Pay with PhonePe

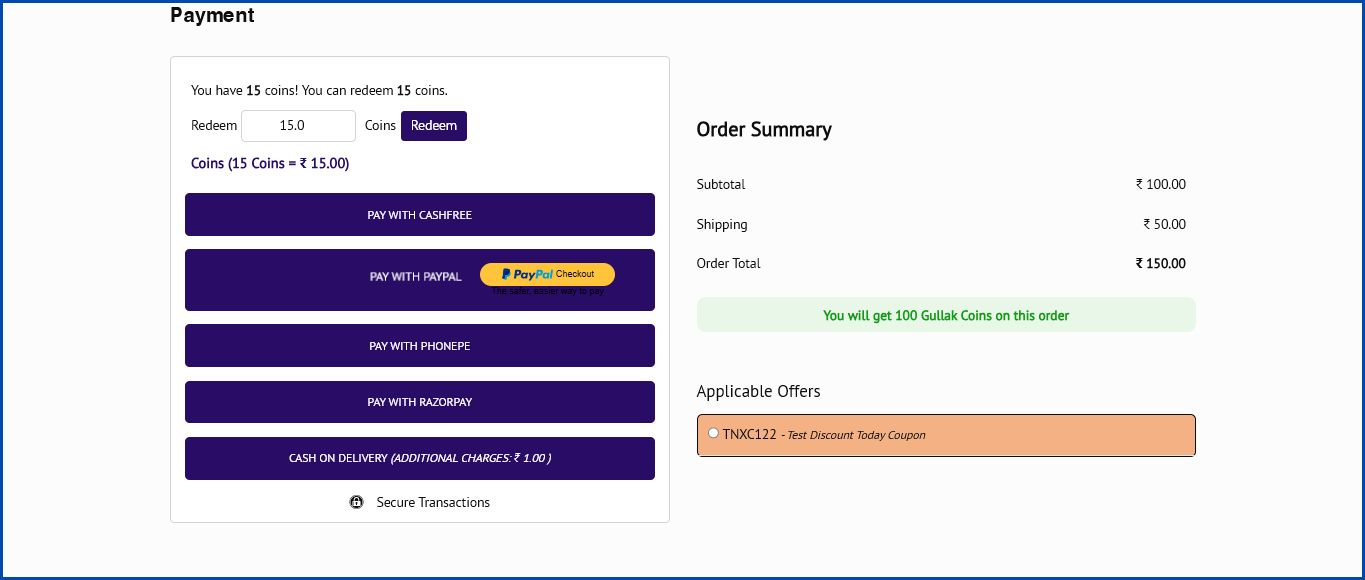coord(419,345)
